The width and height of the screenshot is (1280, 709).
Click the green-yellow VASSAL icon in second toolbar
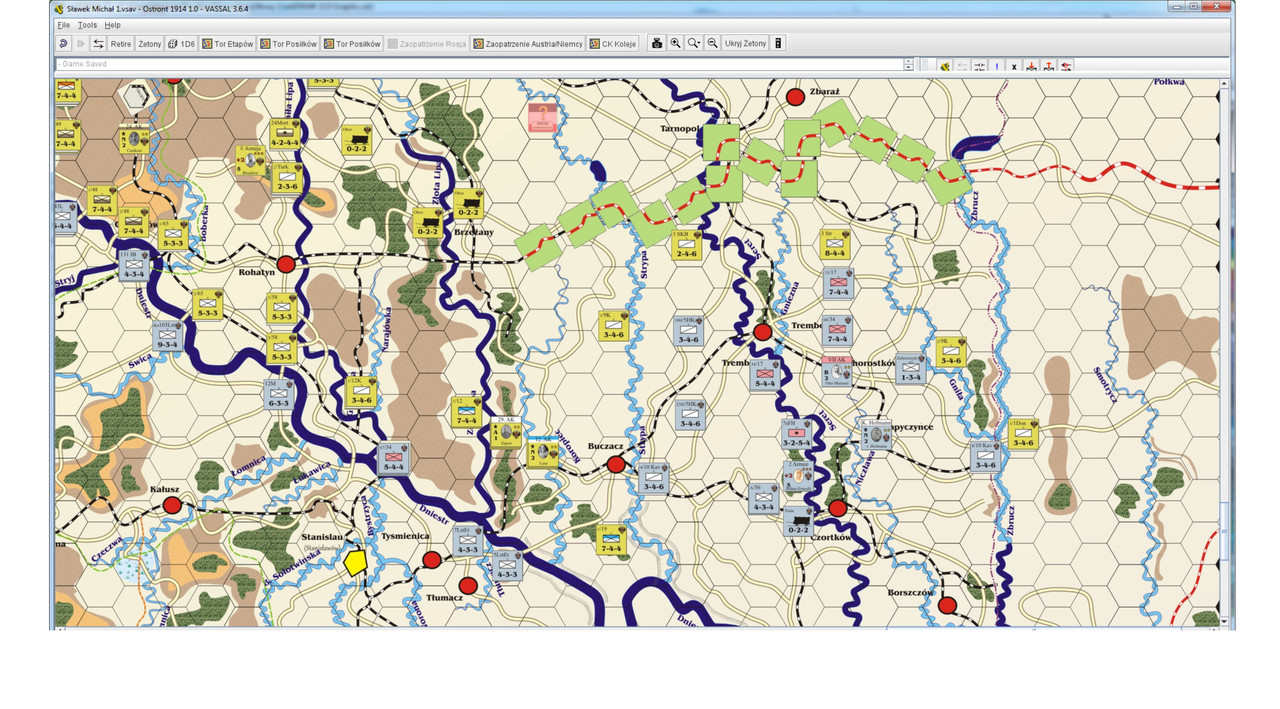pyautogui.click(x=945, y=66)
